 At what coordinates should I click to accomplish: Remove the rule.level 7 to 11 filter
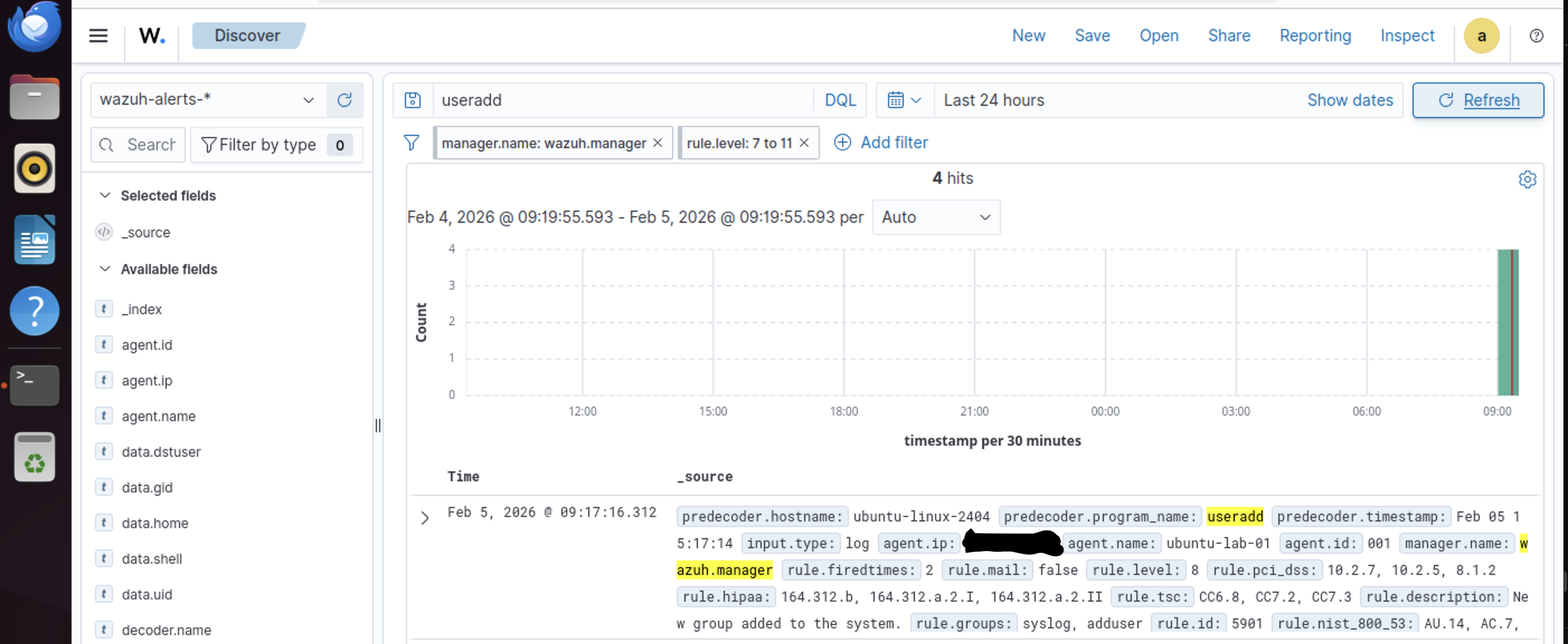804,143
